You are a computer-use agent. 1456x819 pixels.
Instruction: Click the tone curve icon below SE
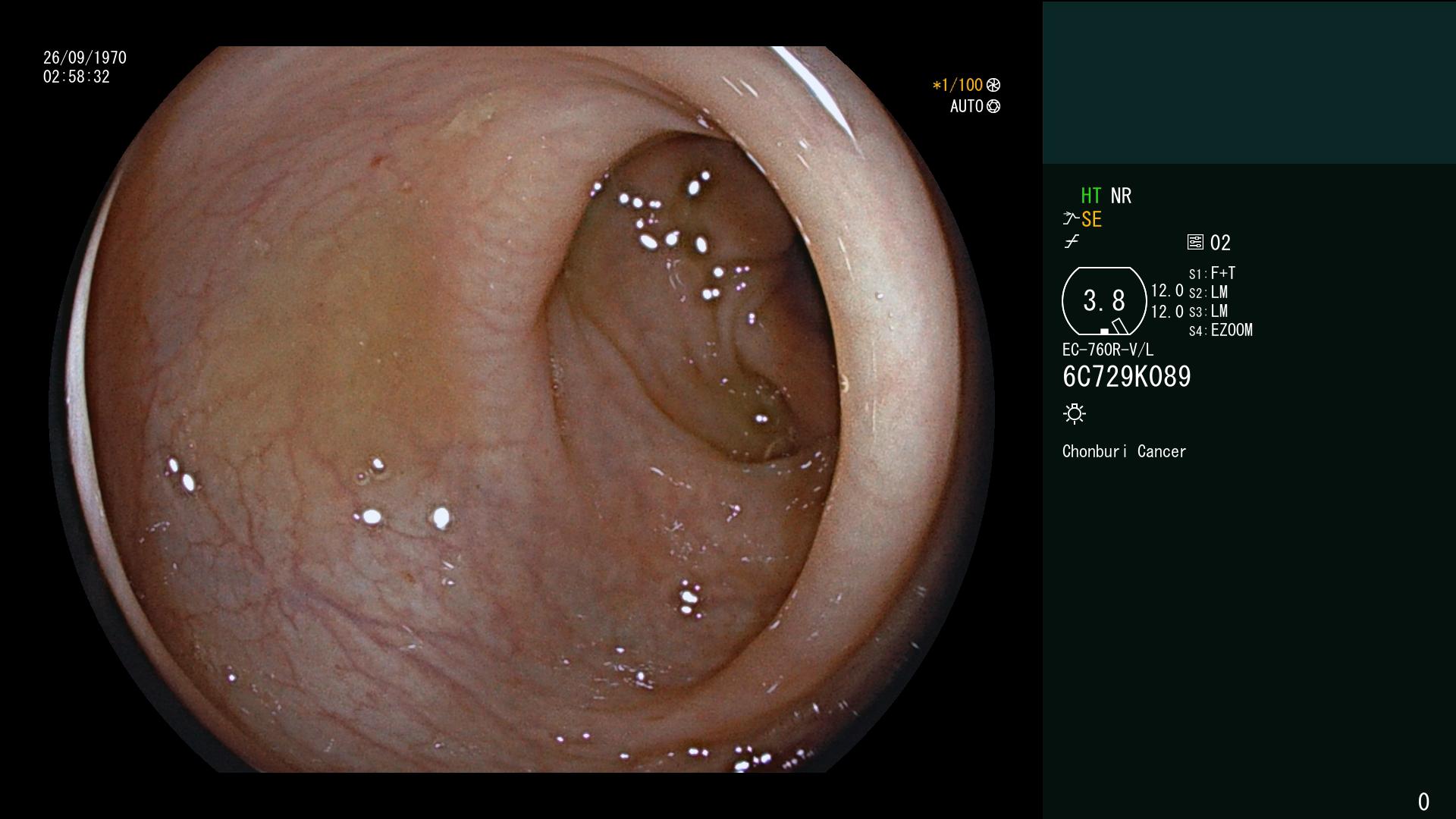(x=1072, y=242)
